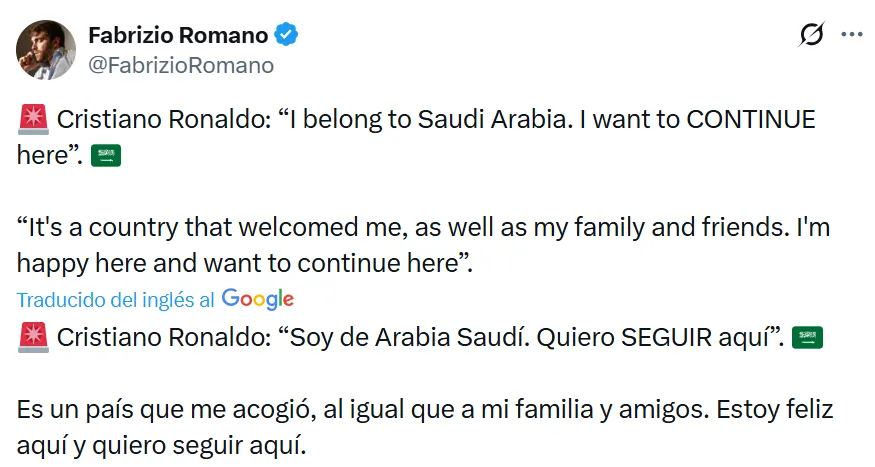Screen dimensions: 875x467
Task: Click the siren emoji in the Spanish translation
Action: (33, 339)
